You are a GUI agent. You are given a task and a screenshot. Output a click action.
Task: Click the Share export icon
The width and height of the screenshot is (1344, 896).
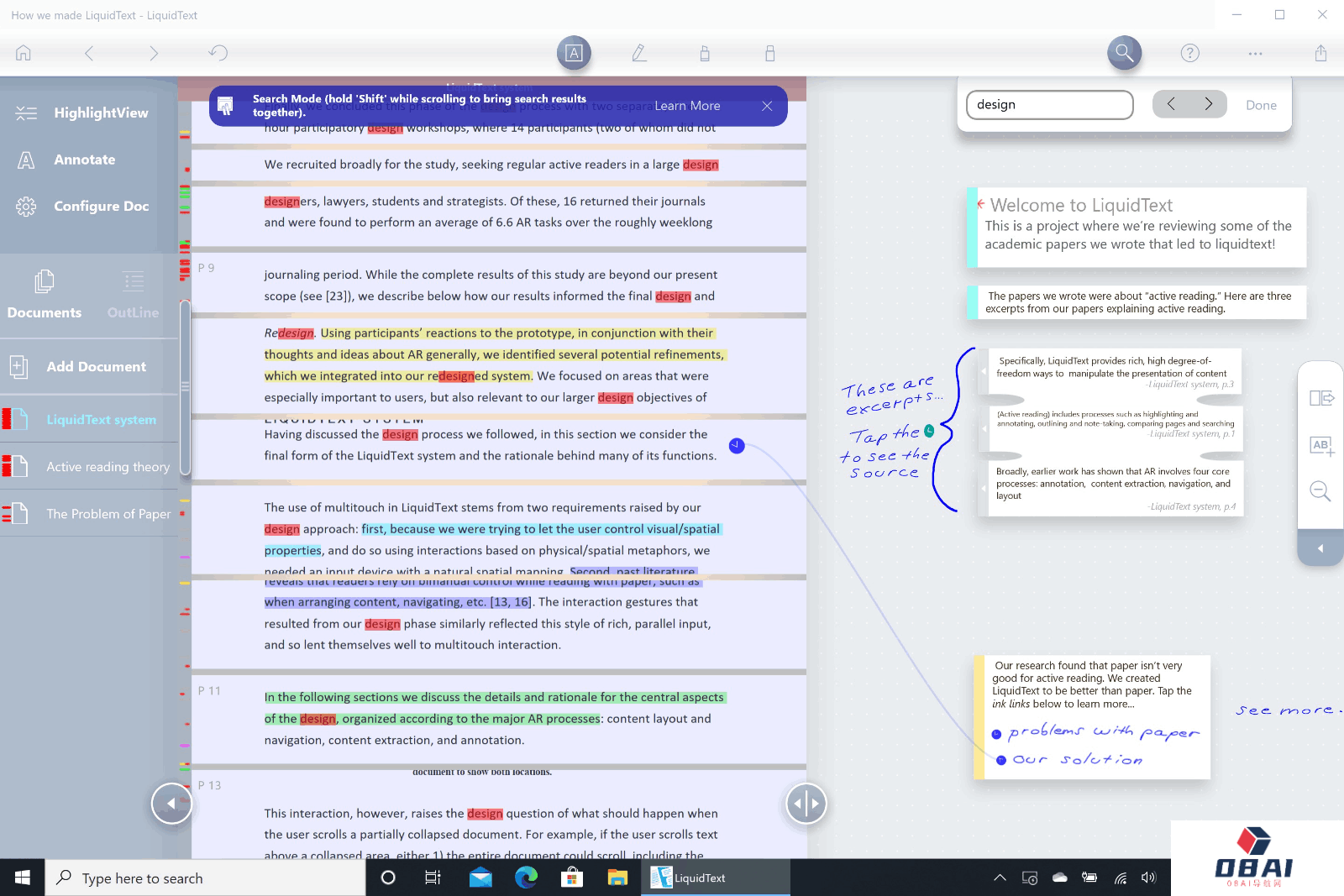tap(1320, 53)
